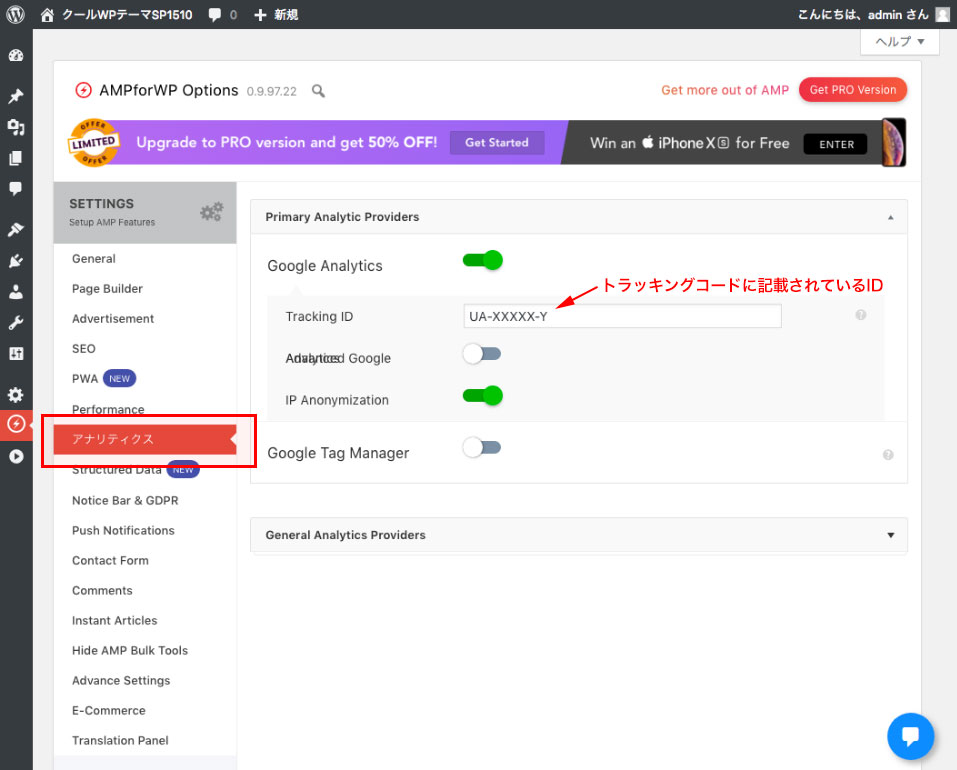Open Instant Articles tab
Viewport: 957px width, 770px height.
[x=114, y=621]
